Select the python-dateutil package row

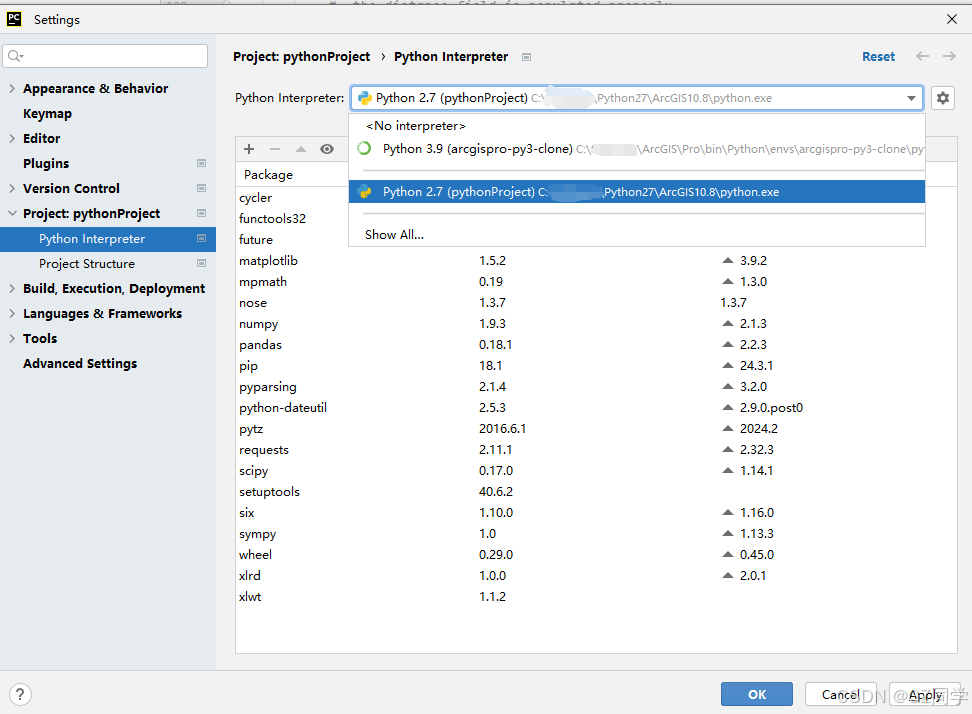coord(596,408)
